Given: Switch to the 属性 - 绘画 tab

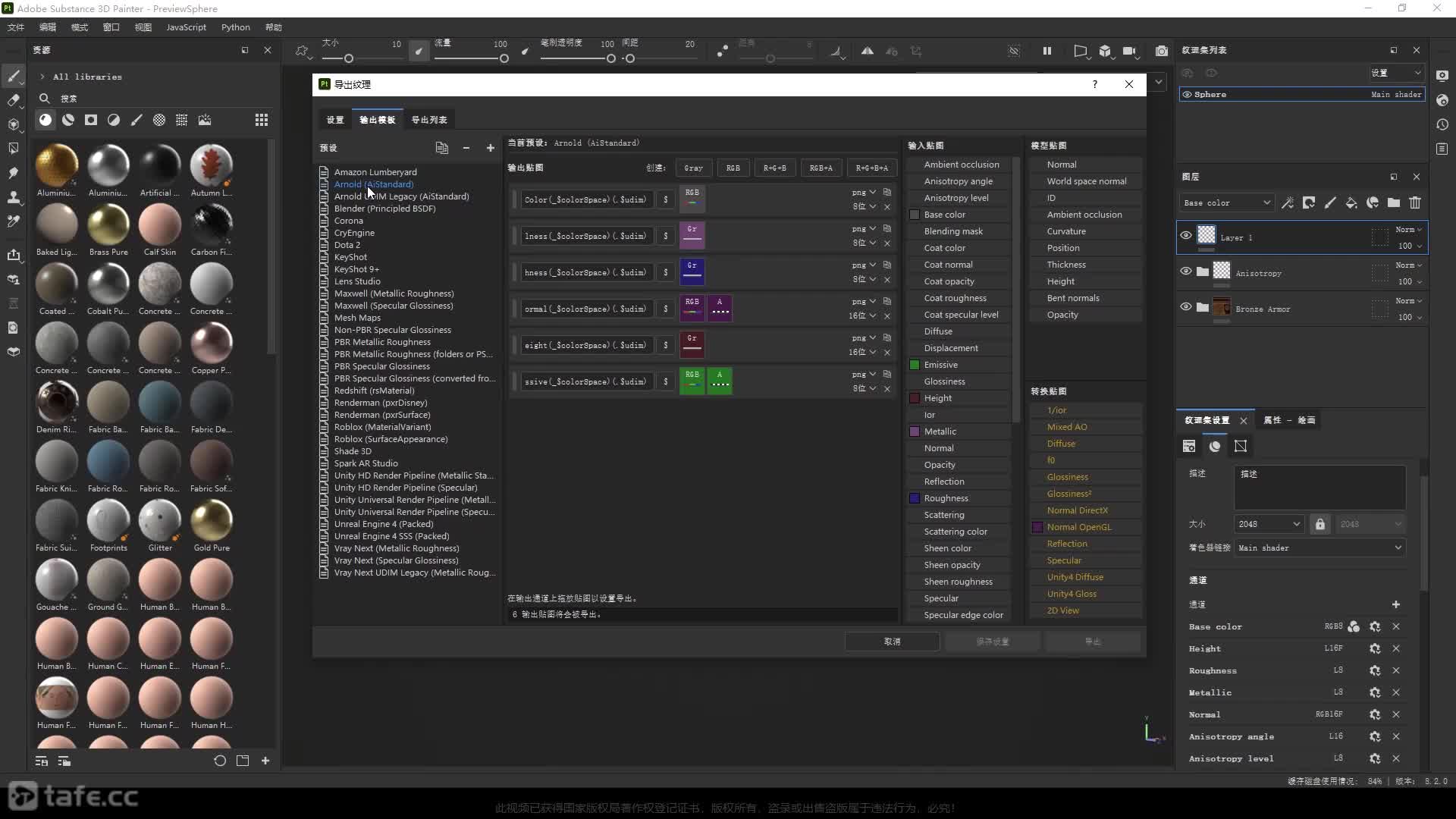Looking at the screenshot, I should (x=1289, y=420).
